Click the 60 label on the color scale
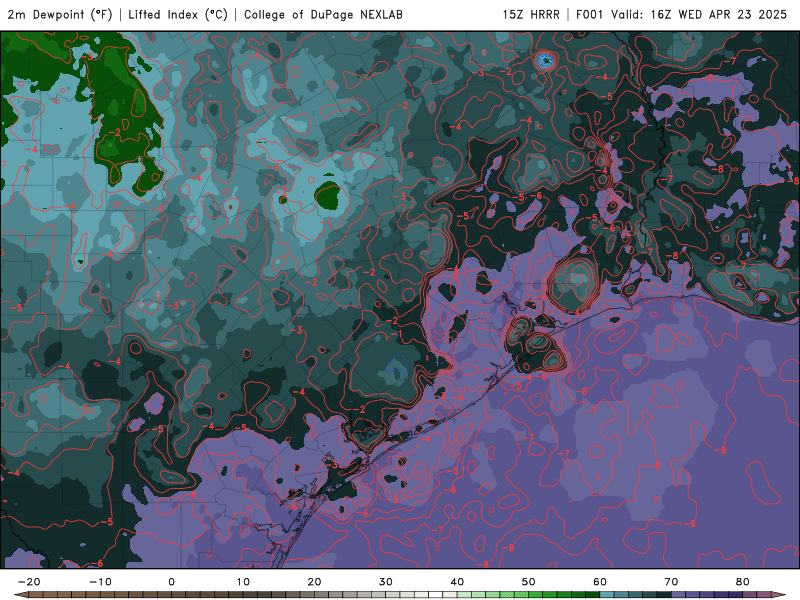The width and height of the screenshot is (800, 600). click(x=600, y=582)
